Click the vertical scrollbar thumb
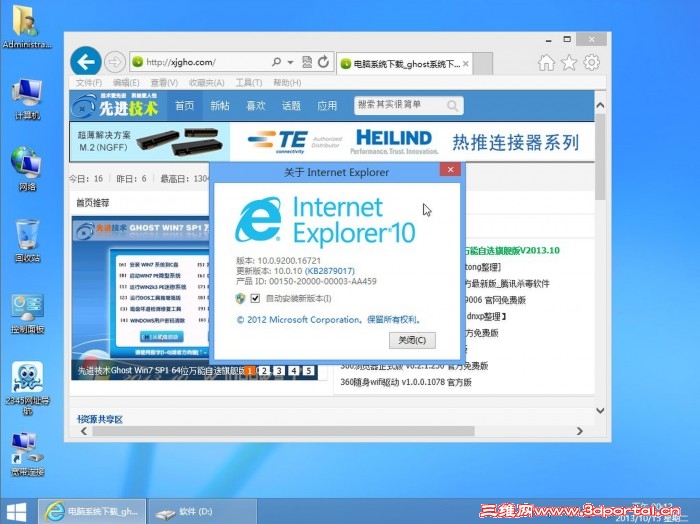 (600, 158)
